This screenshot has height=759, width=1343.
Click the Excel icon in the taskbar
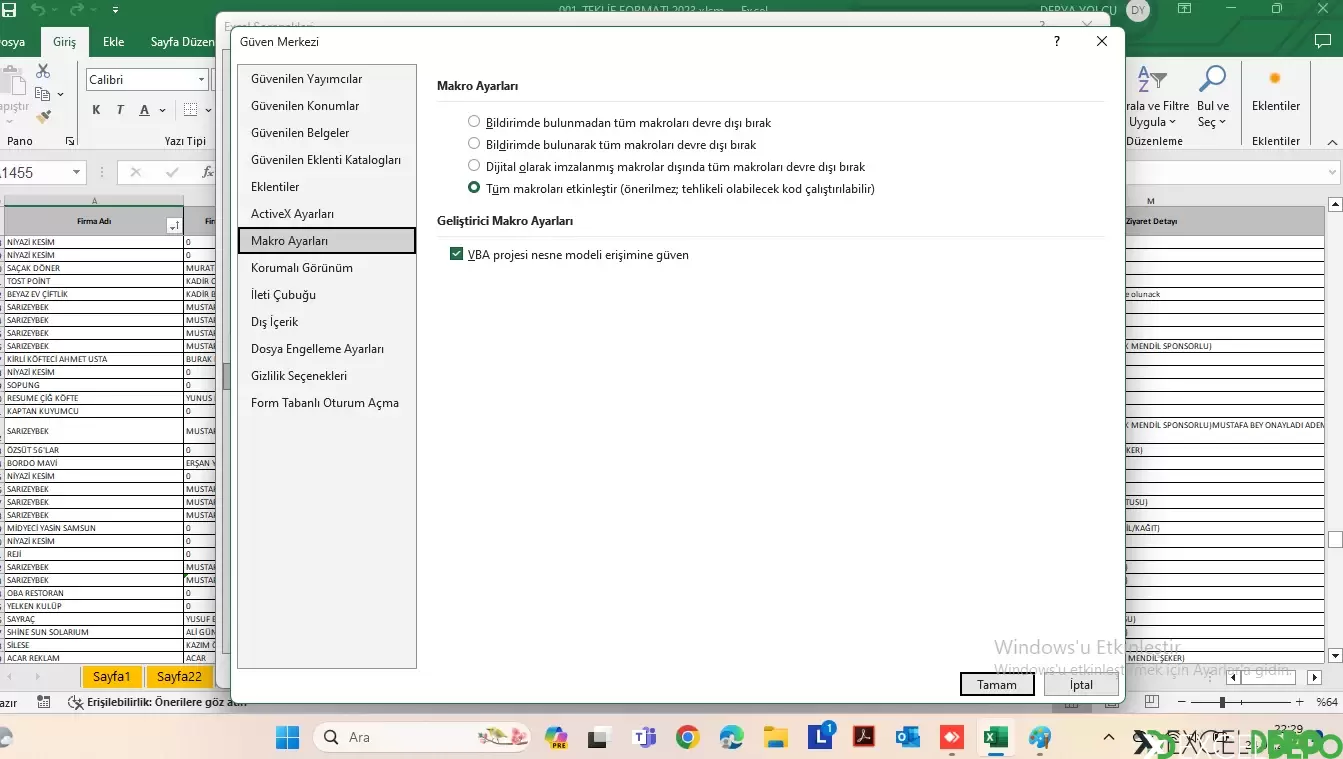995,738
